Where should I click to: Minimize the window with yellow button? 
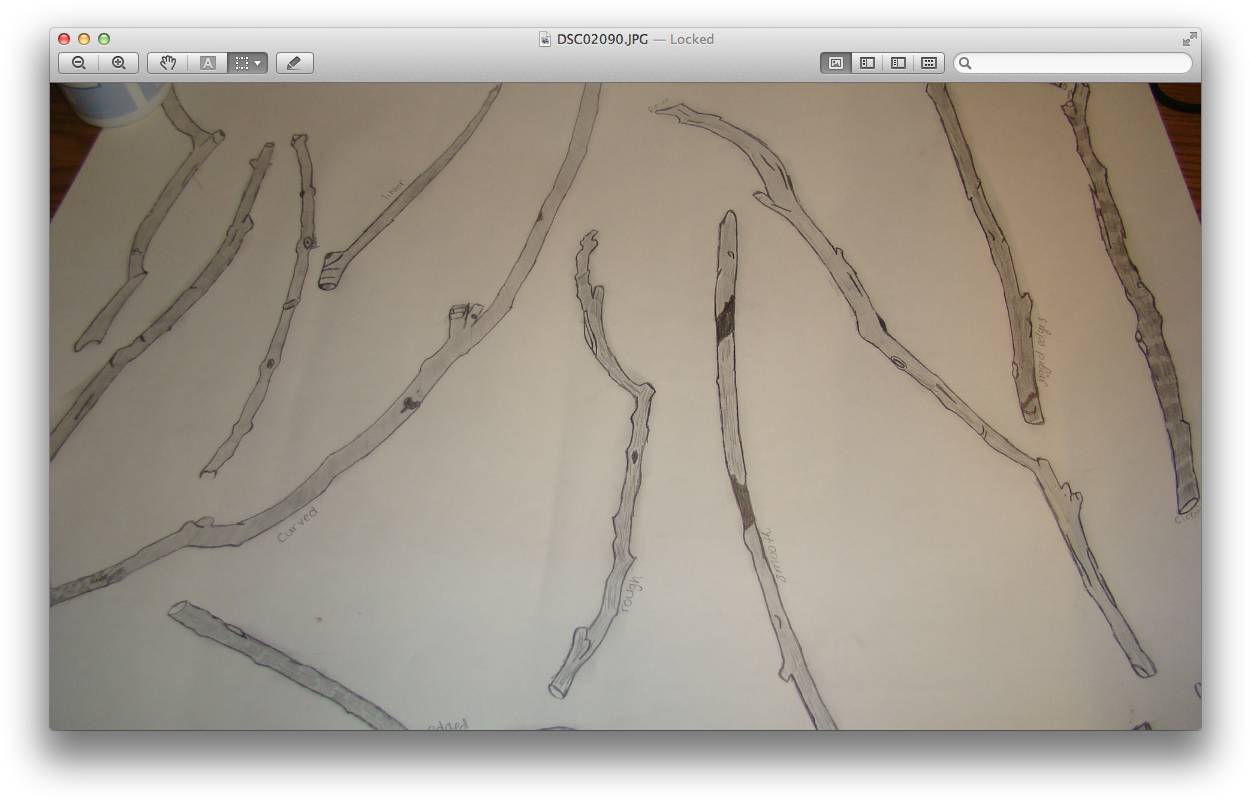84,39
